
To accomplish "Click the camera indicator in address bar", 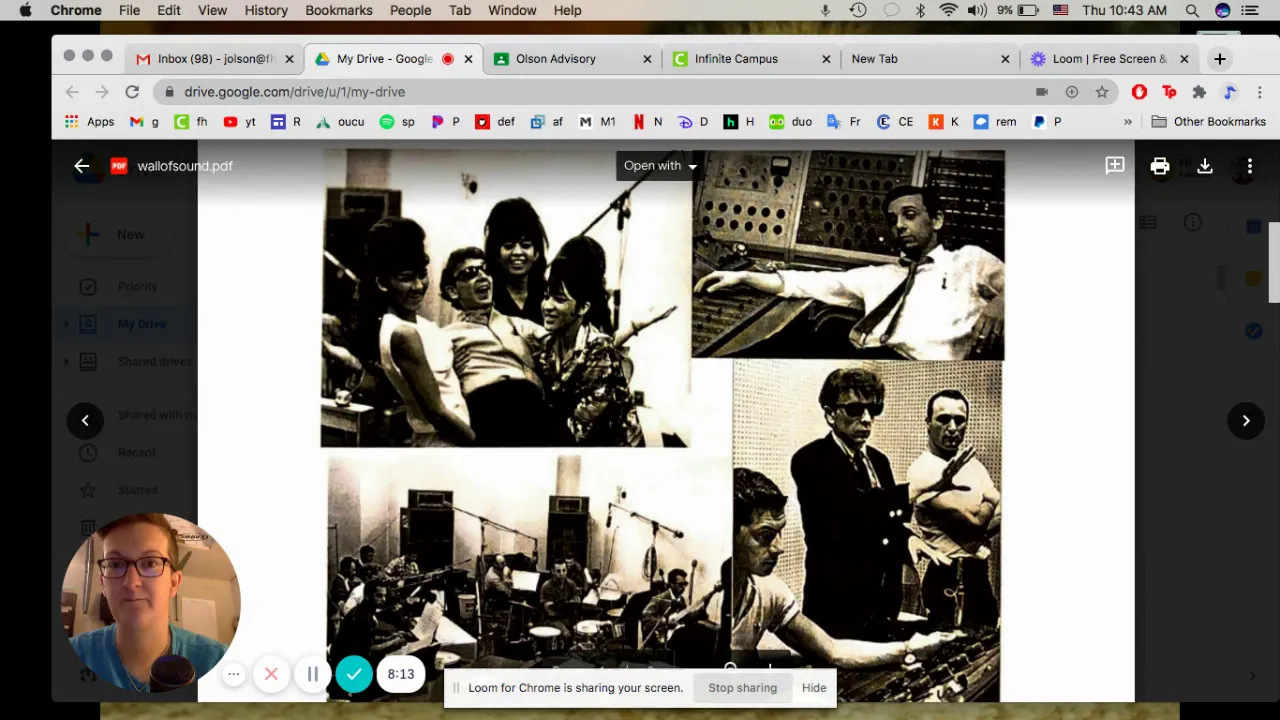I will coord(1042,92).
